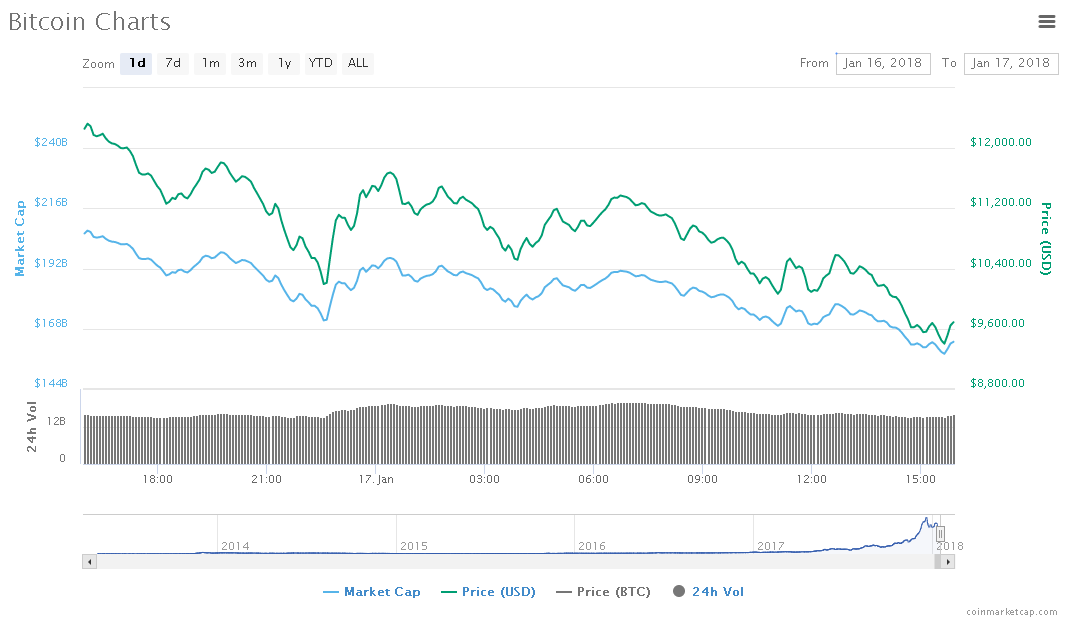The image size is (1069, 620).
Task: Toggle the Price (BTC) series in legend
Action: [x=603, y=592]
